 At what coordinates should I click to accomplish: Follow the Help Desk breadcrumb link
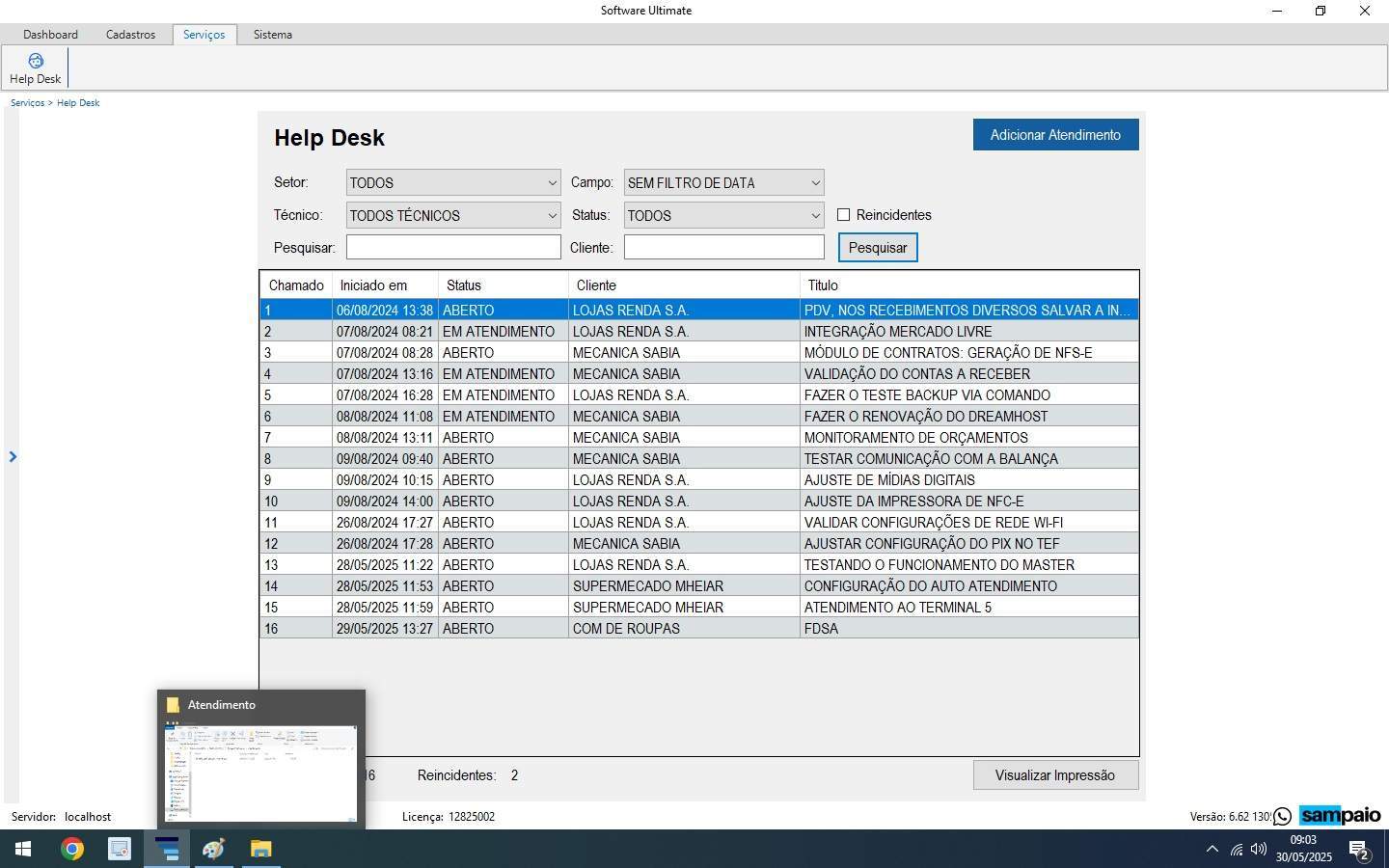coord(78,103)
